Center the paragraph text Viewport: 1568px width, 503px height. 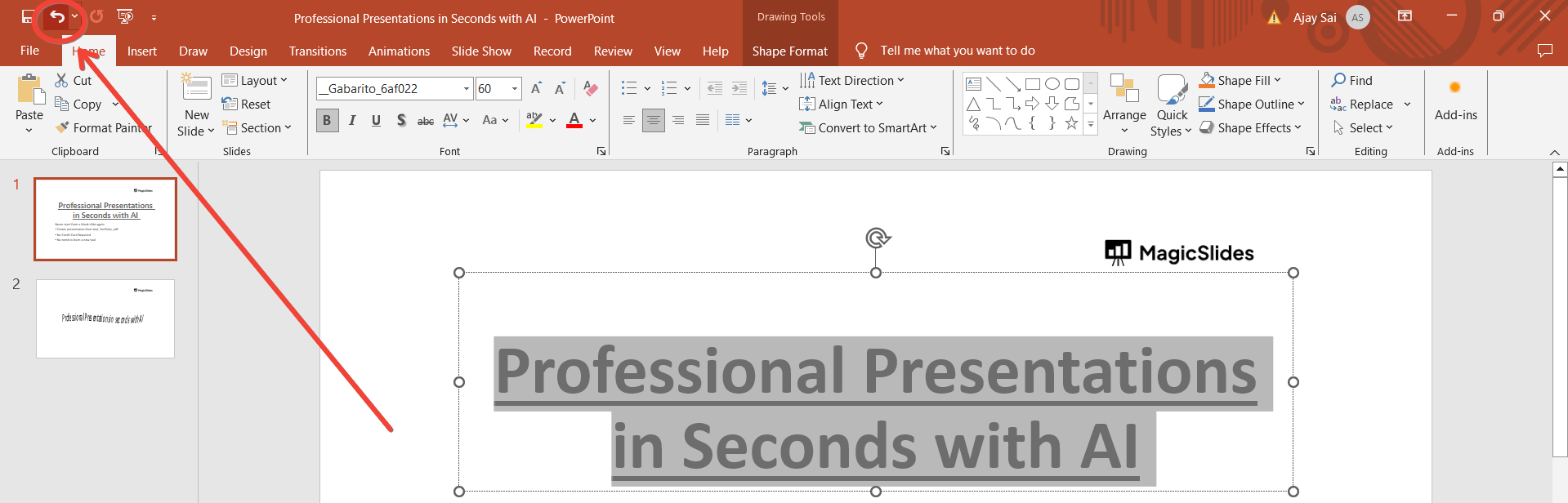[x=653, y=120]
